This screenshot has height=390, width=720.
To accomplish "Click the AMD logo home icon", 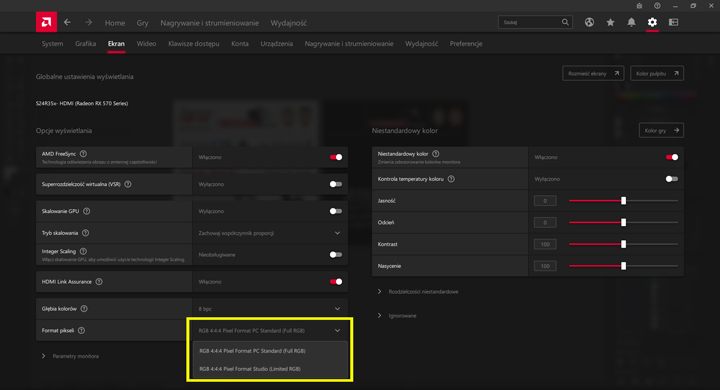I will tap(46, 22).
